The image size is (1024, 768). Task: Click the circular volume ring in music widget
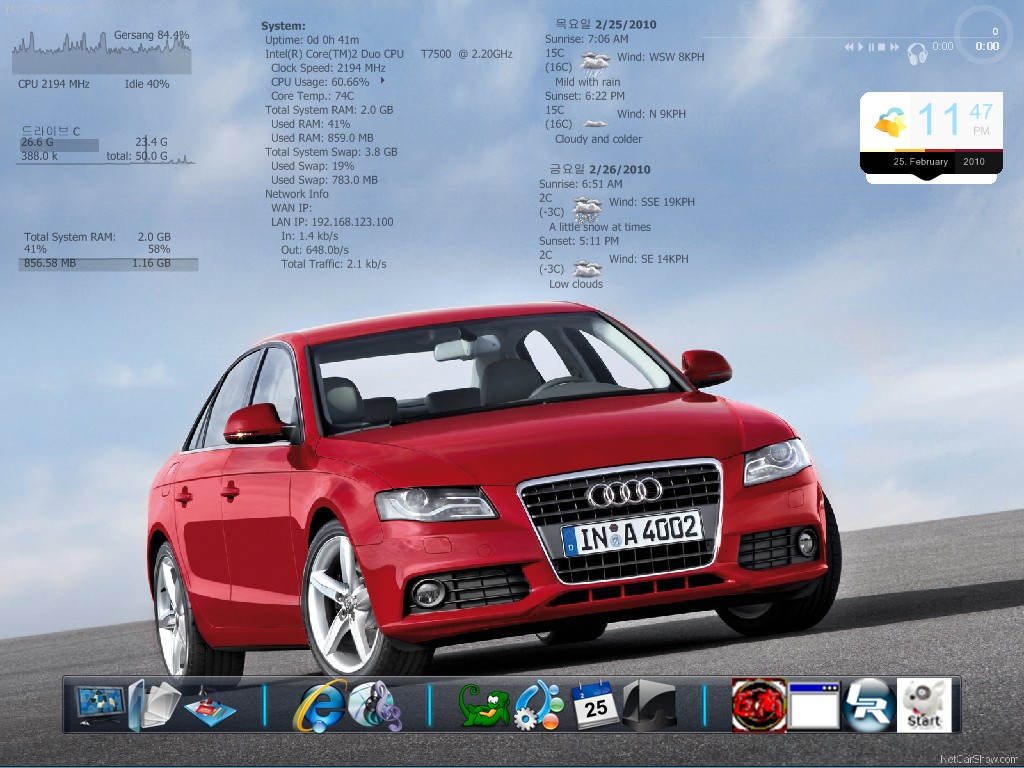coord(985,35)
